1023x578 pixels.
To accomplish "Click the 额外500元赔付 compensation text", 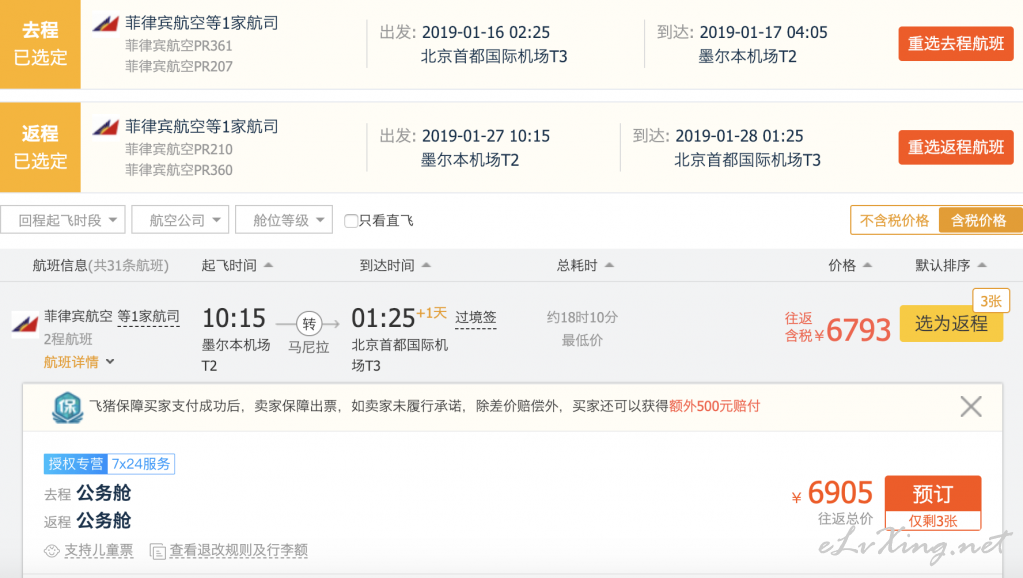I will coord(714,406).
